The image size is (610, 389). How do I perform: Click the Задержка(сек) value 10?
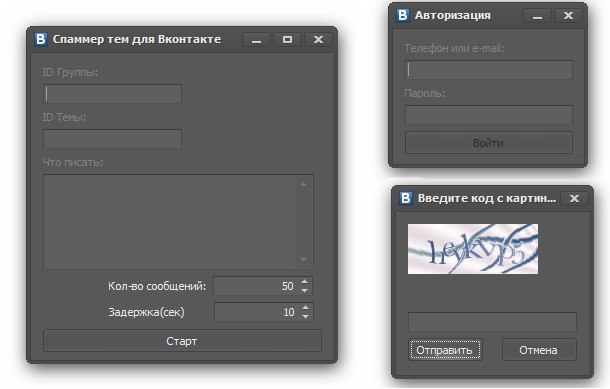(289, 312)
